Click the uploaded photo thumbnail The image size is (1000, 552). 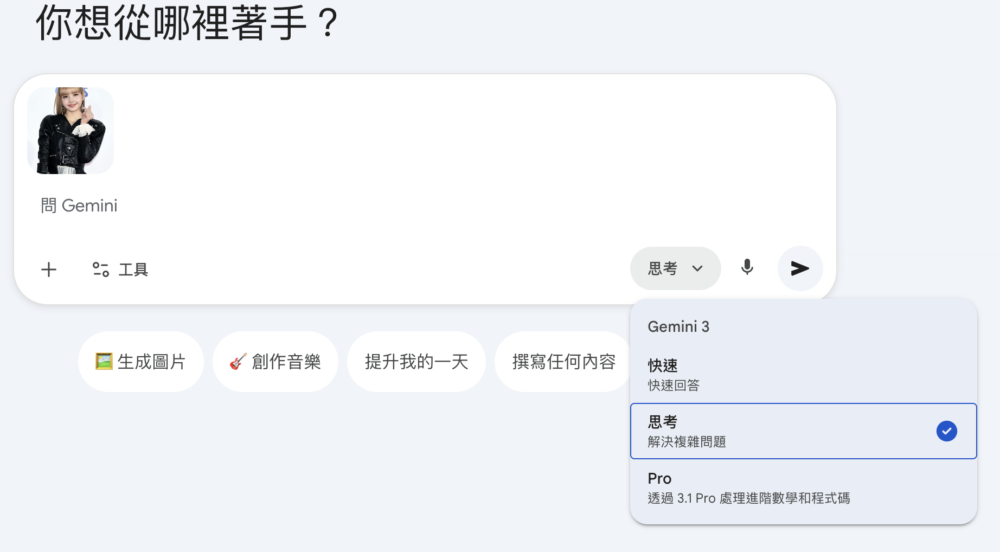coord(71,131)
